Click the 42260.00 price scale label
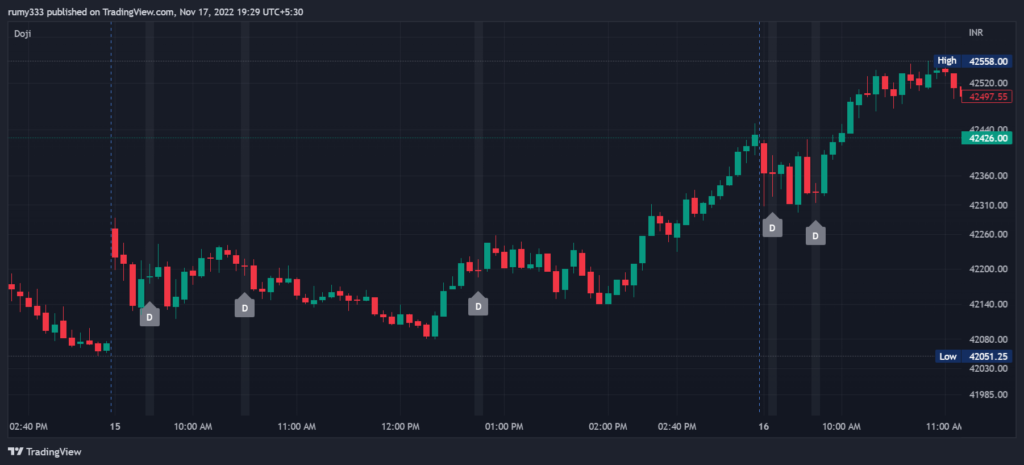 pyautogui.click(x=989, y=234)
